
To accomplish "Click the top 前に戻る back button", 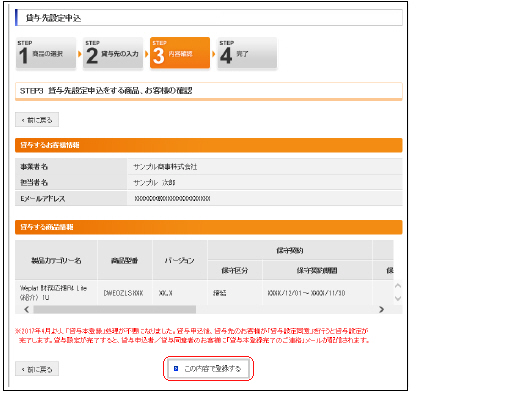I will tap(37, 120).
